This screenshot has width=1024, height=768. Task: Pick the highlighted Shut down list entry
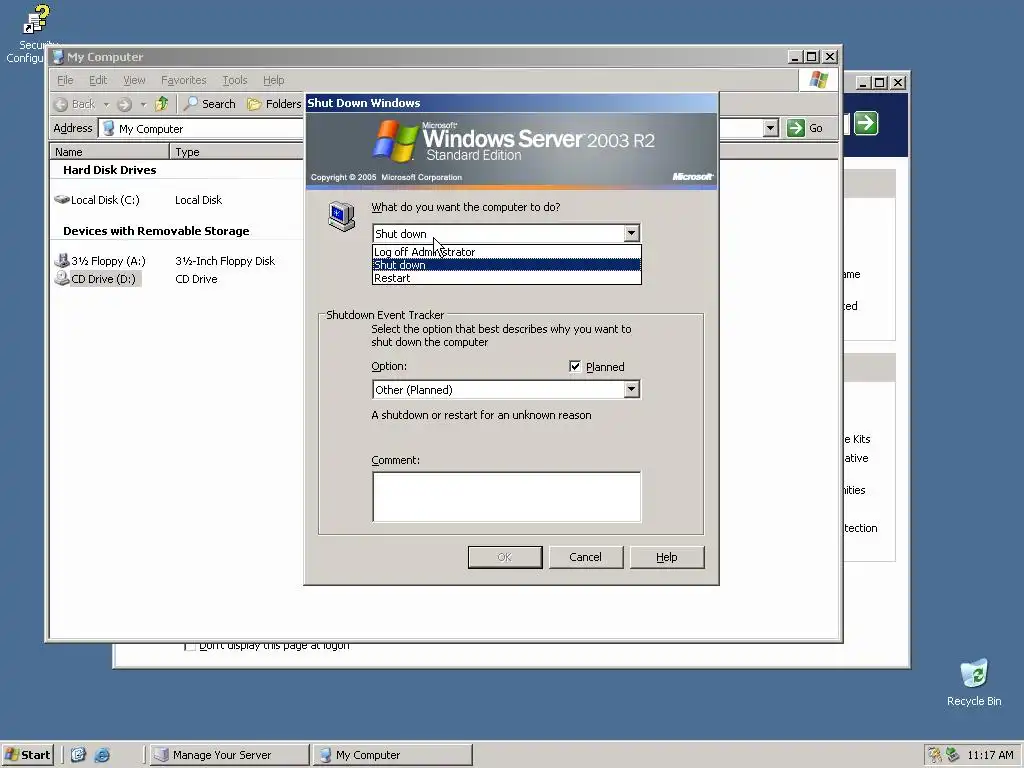[x=507, y=265]
